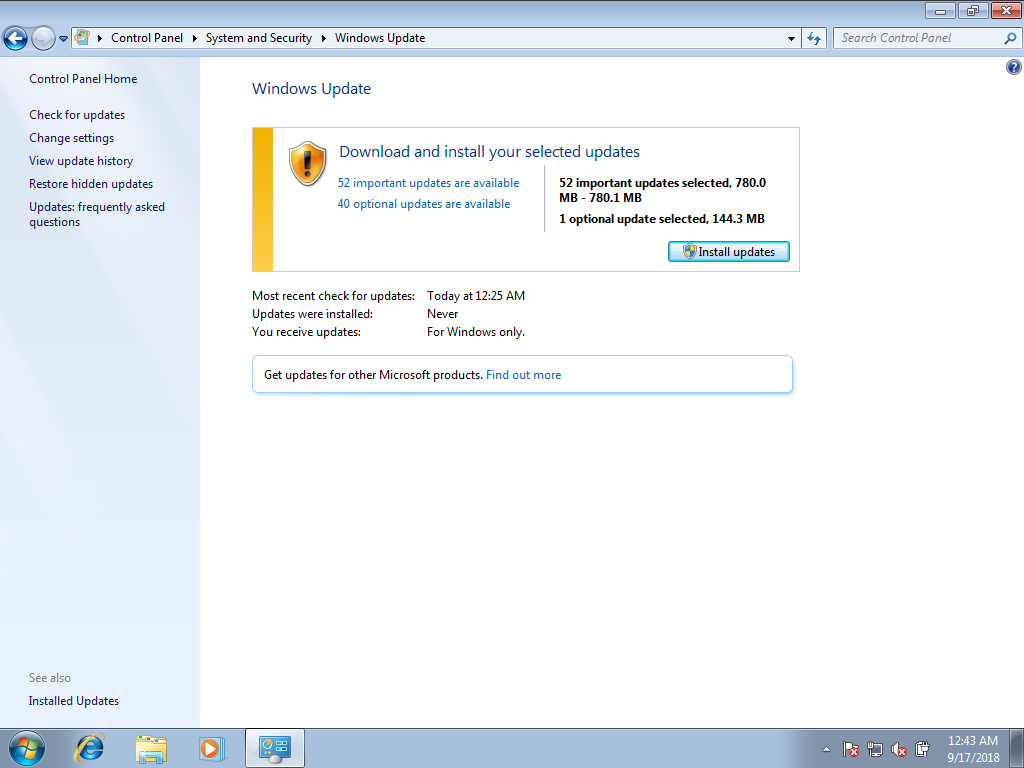Open Windows Media Player from taskbar

(x=212, y=748)
